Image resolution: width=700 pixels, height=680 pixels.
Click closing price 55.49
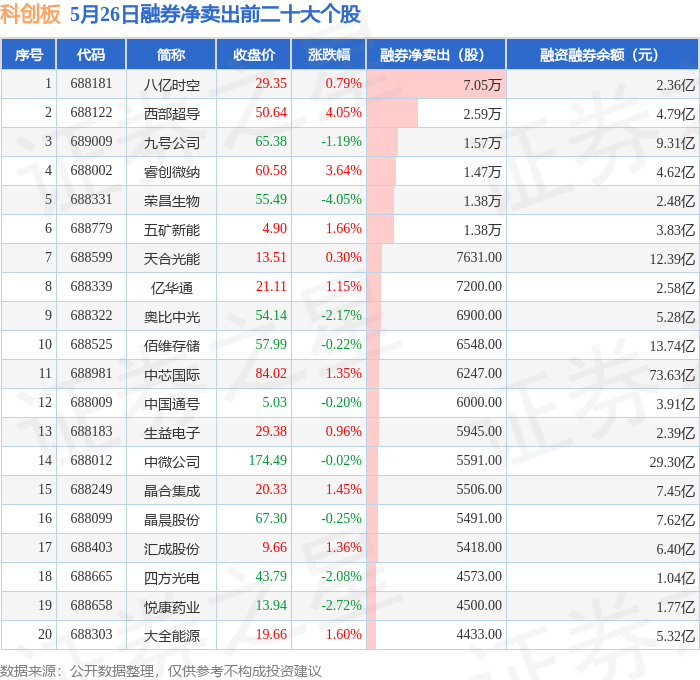271,200
